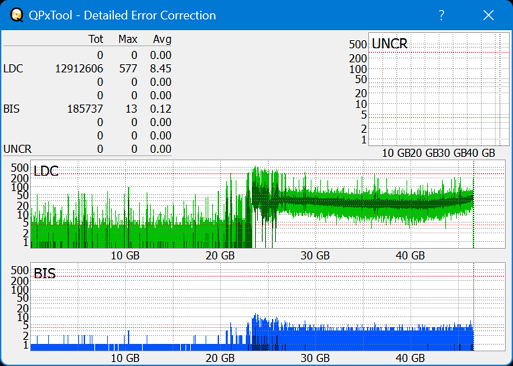The image size is (513, 366).
Task: Click the '10 GB' axis label under LDC graph
Action: [x=125, y=256]
